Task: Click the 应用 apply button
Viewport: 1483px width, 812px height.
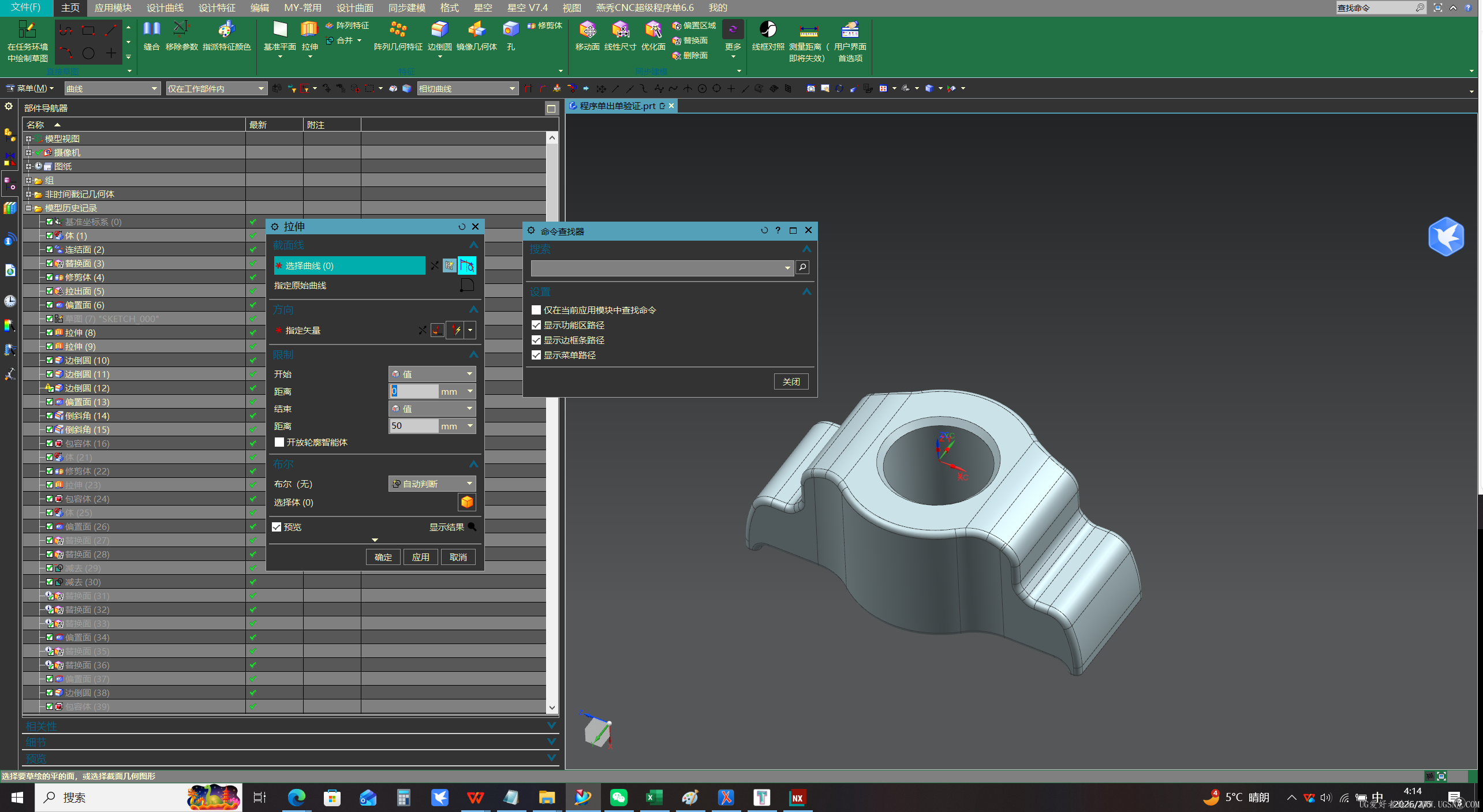Action: 420,557
